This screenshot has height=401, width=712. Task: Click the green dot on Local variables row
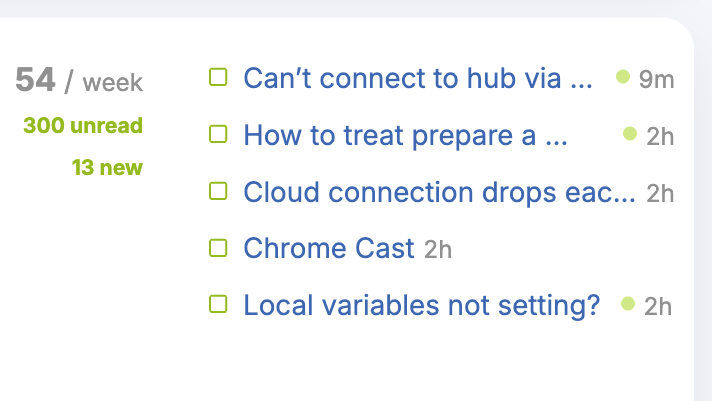tap(628, 303)
